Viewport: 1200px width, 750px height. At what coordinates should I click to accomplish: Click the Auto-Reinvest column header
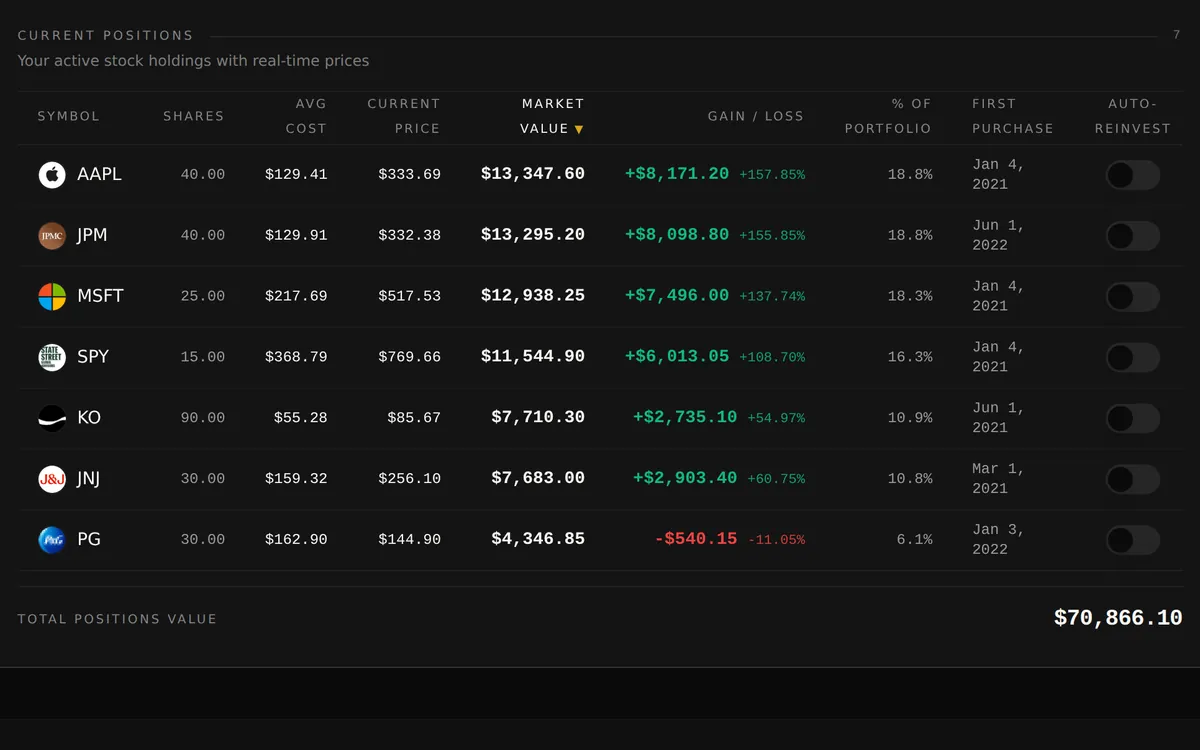1133,116
